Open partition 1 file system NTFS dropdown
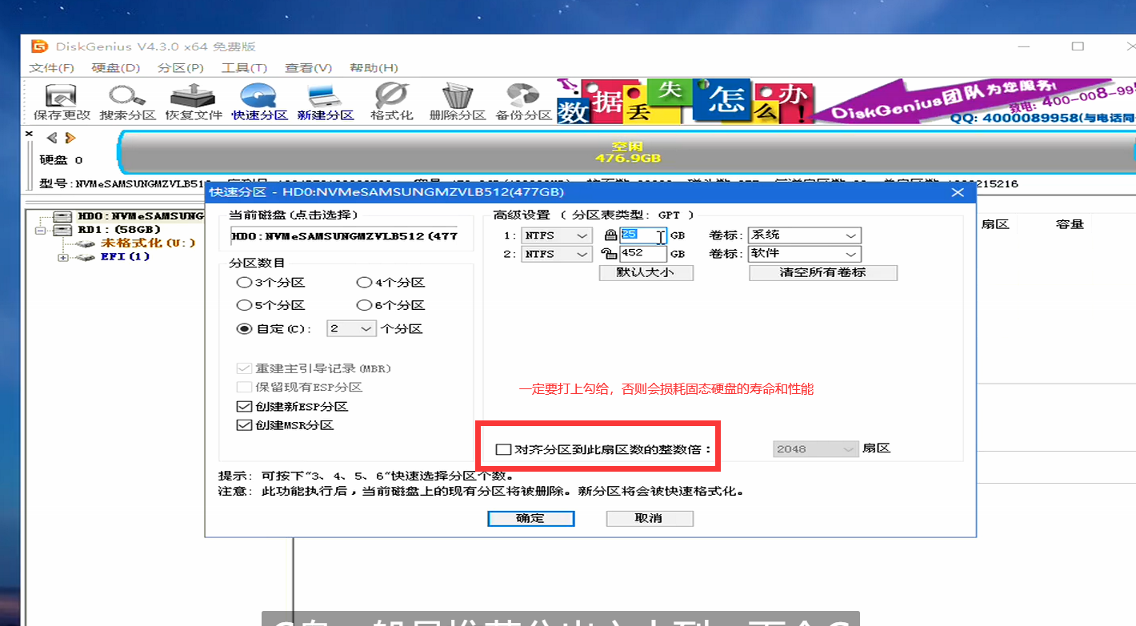 click(556, 235)
